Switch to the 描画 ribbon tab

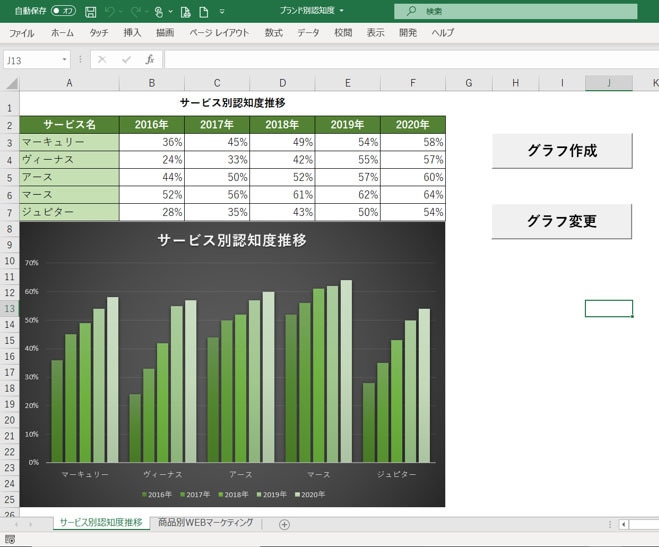pos(165,33)
